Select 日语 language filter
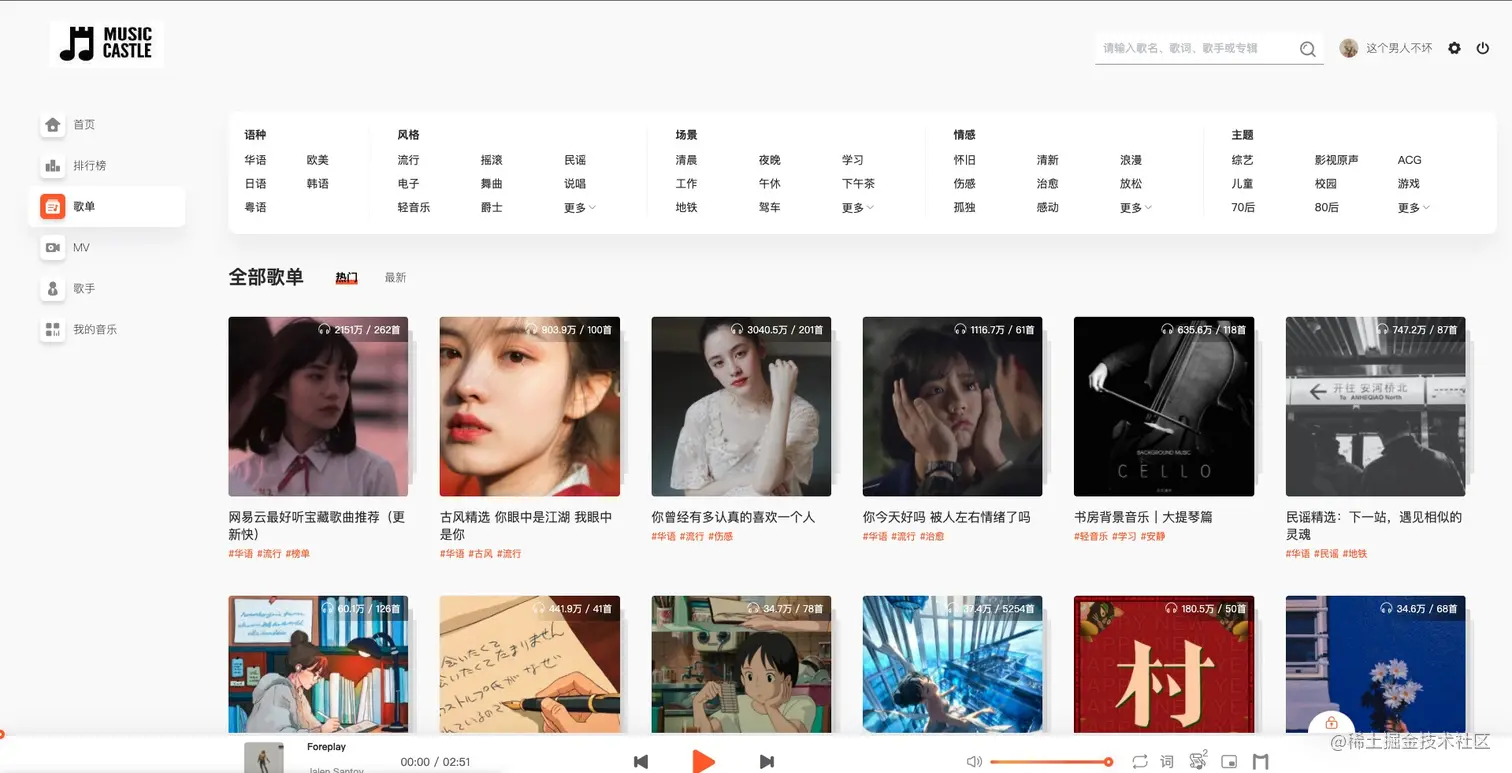This screenshot has height=773, width=1512. (255, 184)
